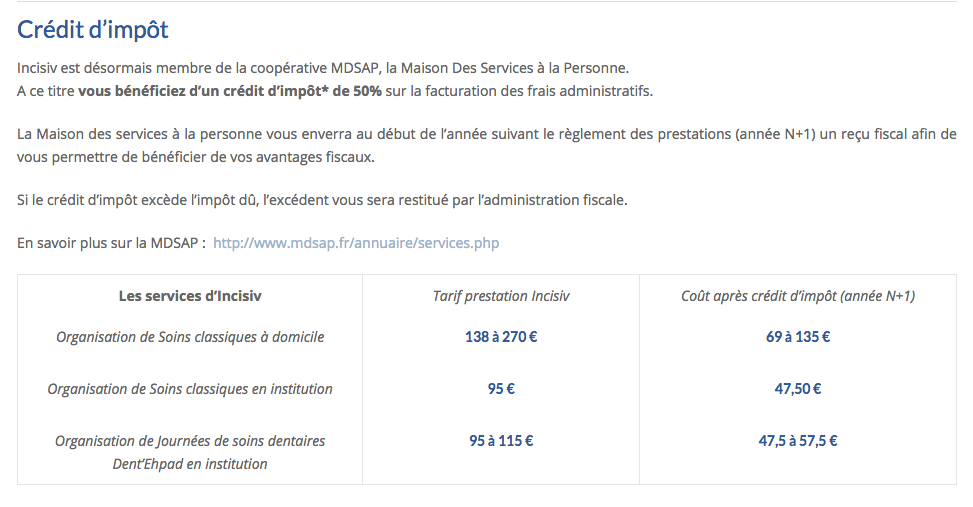This screenshot has height=507, width=973.
Task: Click the "En savoir plus sur la MDSAP" text
Action: tap(111, 243)
